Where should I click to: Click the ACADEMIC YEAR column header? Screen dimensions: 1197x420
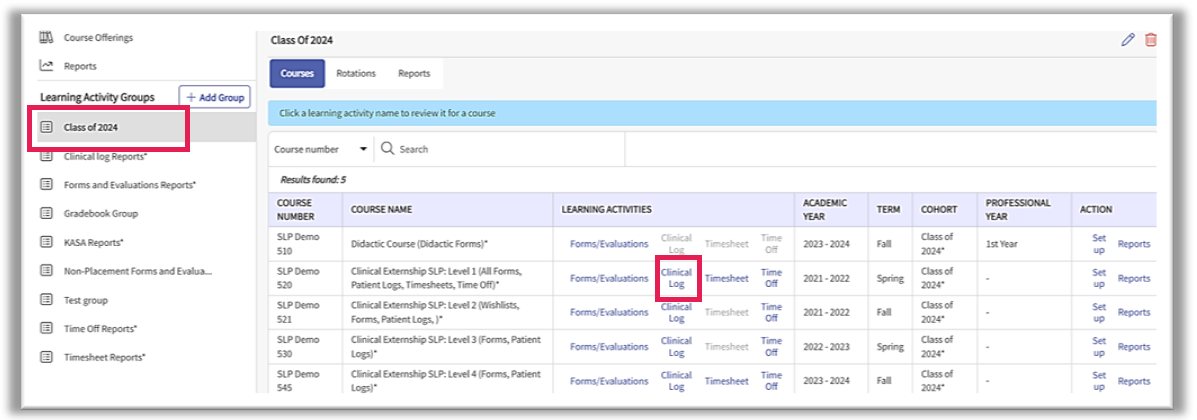(825, 209)
